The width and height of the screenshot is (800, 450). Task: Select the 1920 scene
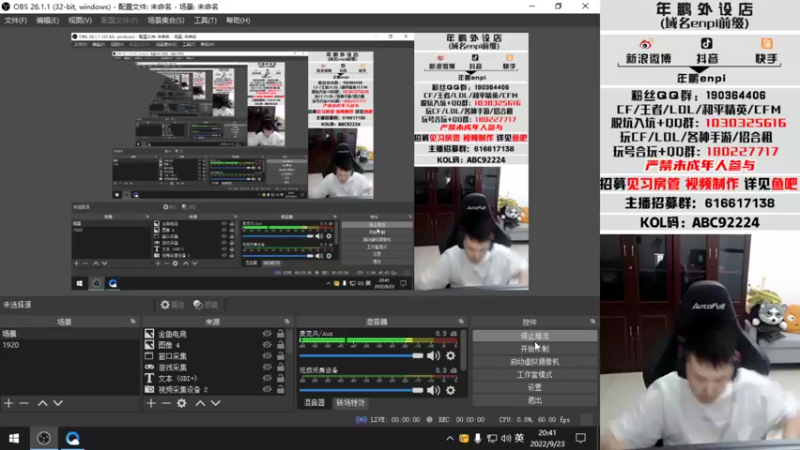click(x=70, y=345)
